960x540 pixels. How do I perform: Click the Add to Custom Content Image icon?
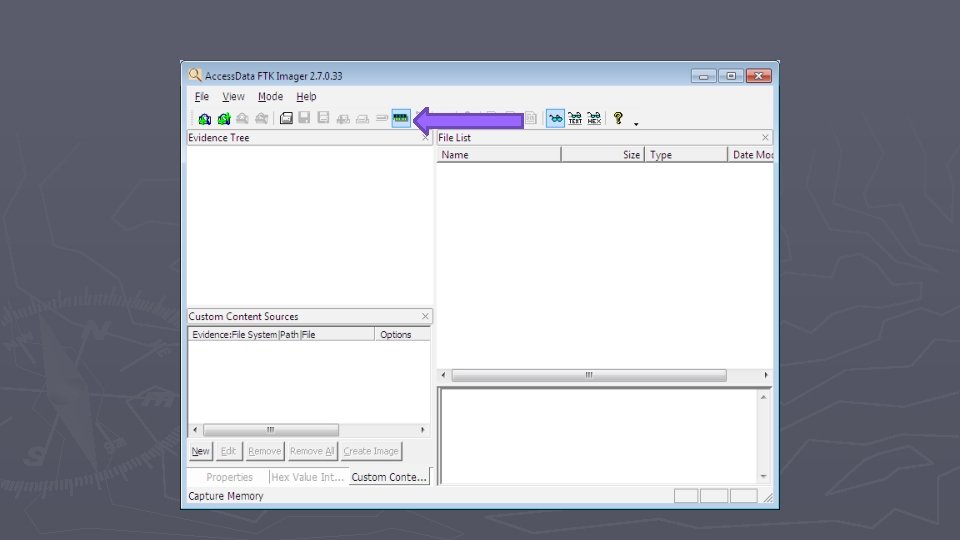point(343,119)
